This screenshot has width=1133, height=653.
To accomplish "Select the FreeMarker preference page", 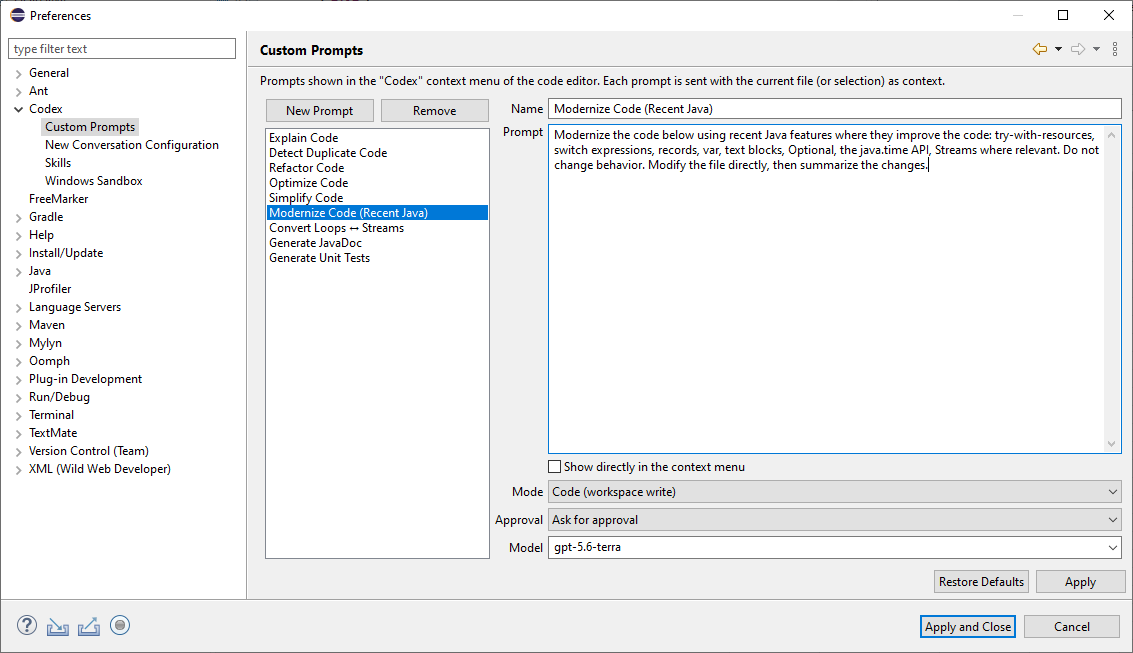I will (58, 199).
